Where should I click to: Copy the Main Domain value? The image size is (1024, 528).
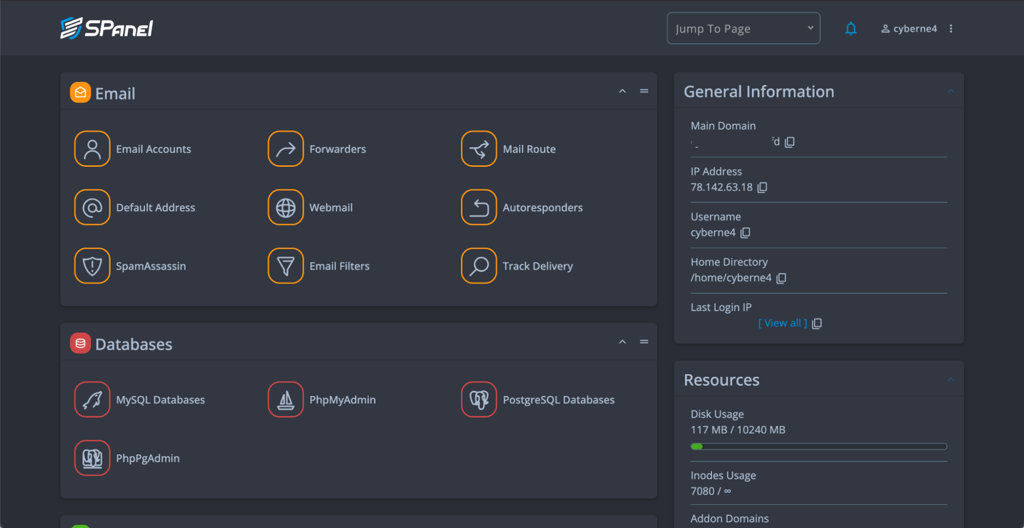click(x=790, y=142)
